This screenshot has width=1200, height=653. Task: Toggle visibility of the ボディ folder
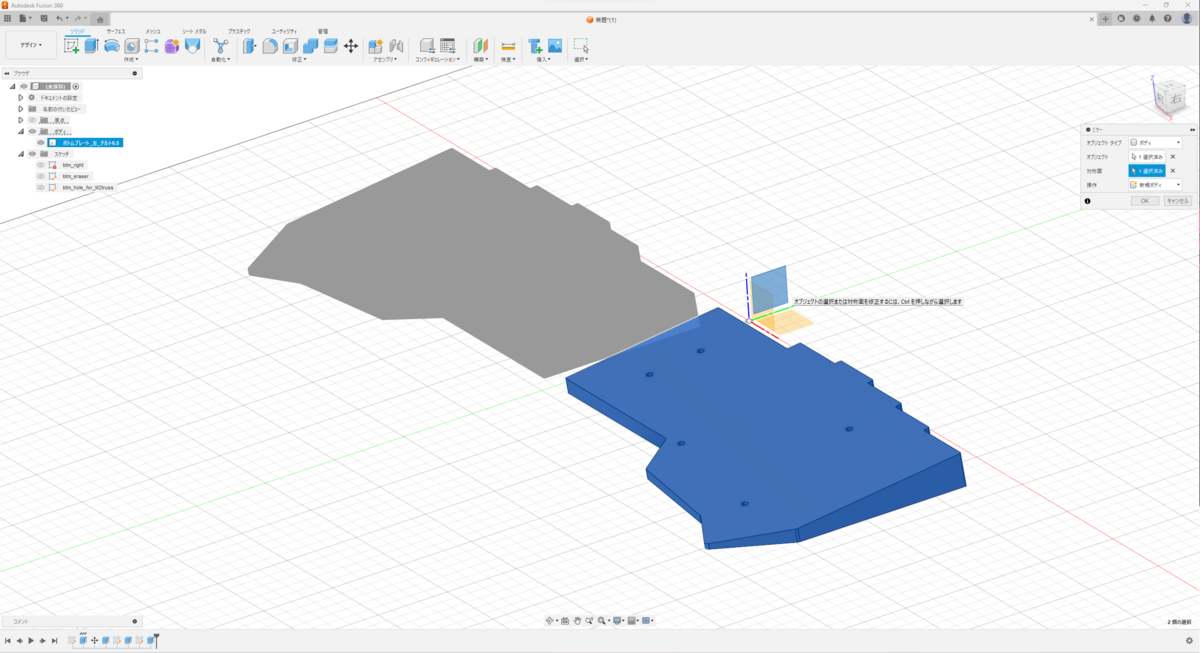[x=32, y=131]
